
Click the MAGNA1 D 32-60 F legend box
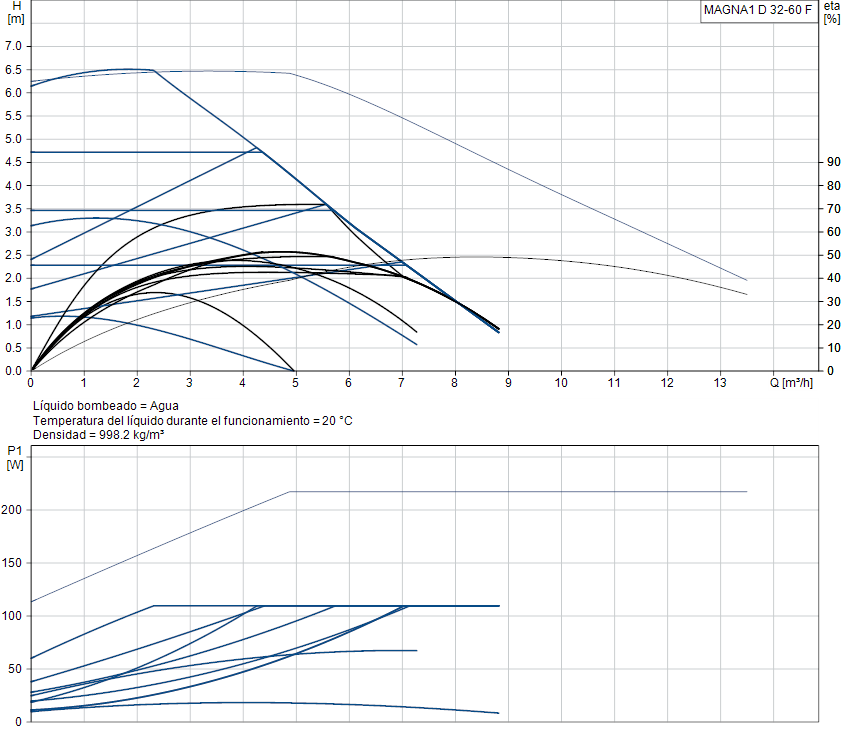pos(759,11)
